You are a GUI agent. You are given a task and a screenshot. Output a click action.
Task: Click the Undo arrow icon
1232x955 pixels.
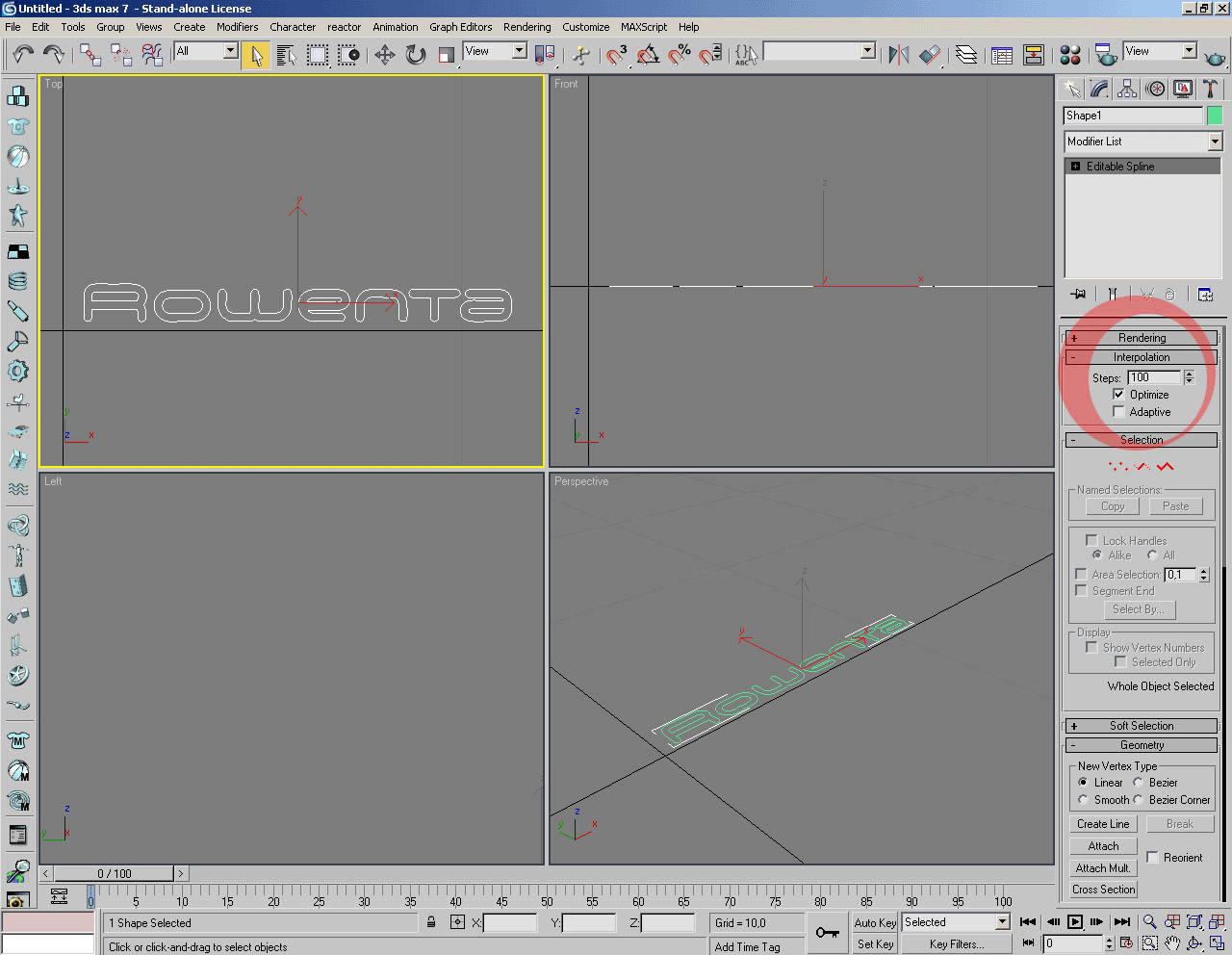[x=23, y=54]
